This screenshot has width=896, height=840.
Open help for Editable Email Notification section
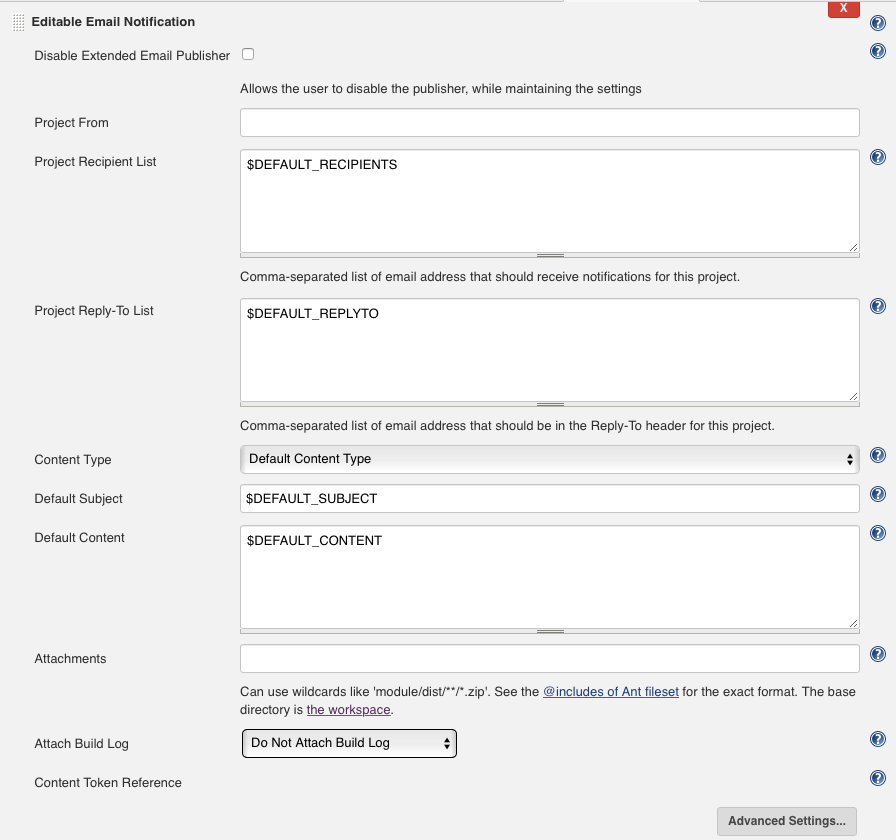coord(878,22)
